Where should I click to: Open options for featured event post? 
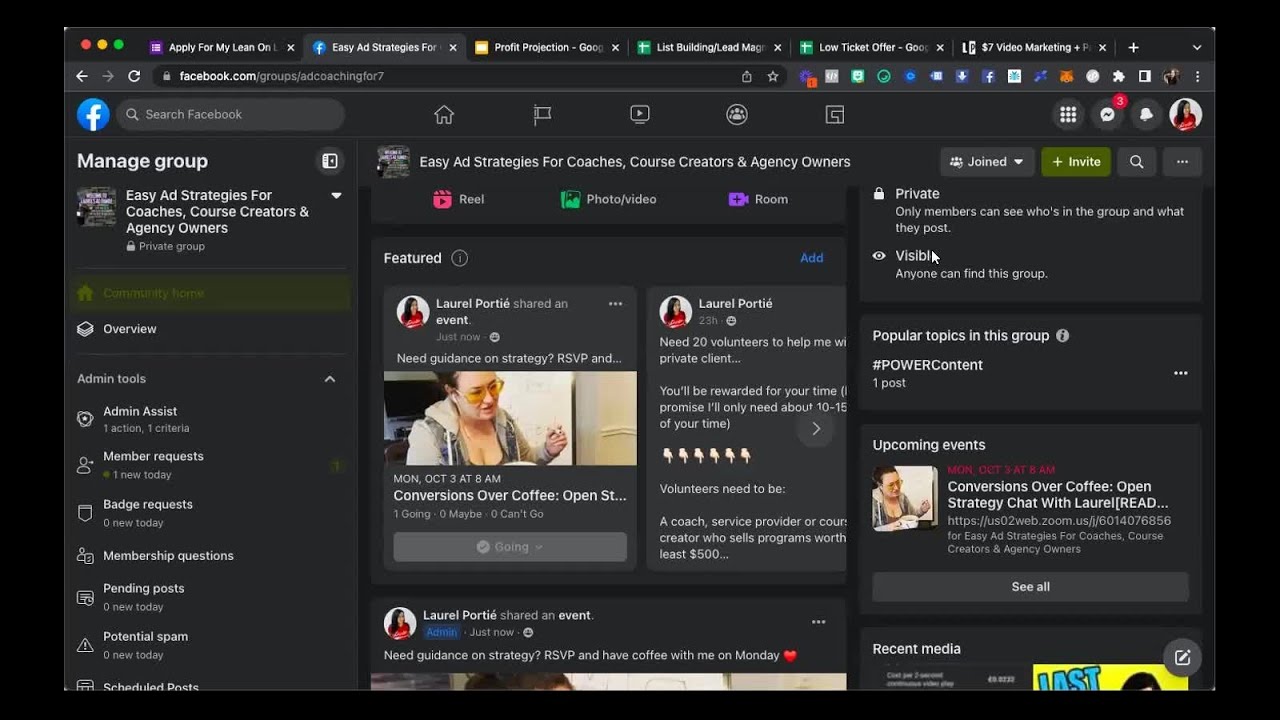[616, 304]
